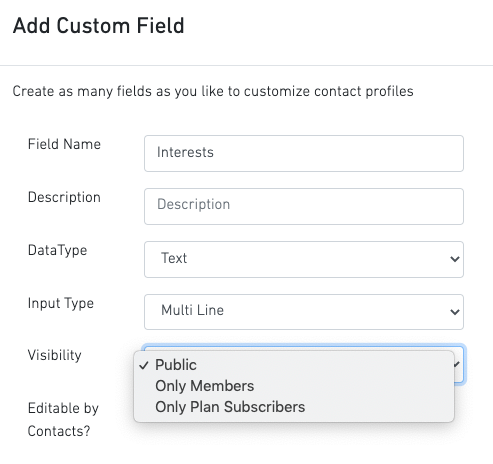Click the Visibility label
The image size is (493, 464).
pos(55,355)
